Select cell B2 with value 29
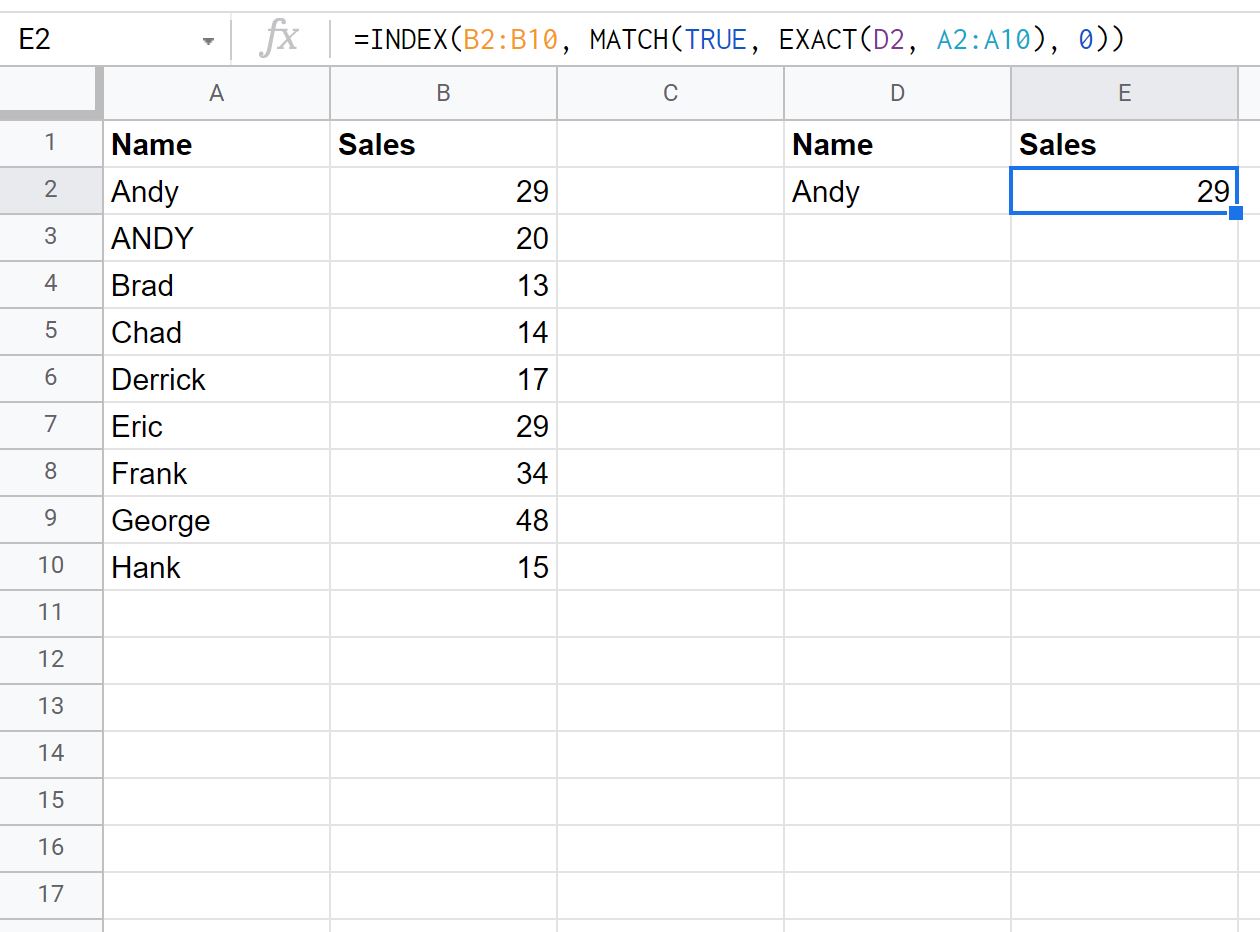Screen dimensions: 1260x932 click(443, 191)
